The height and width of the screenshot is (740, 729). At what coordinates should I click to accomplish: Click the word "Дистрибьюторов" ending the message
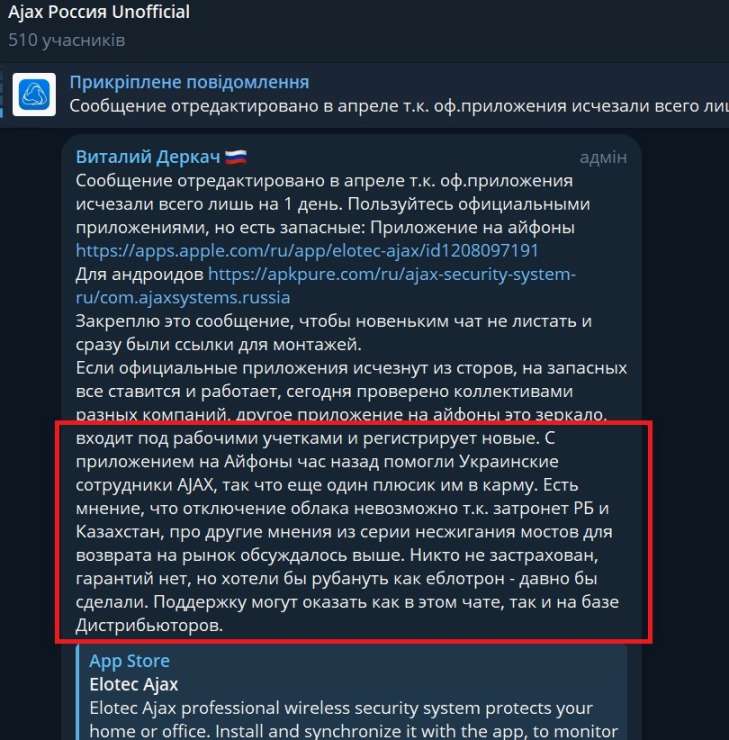point(147,625)
